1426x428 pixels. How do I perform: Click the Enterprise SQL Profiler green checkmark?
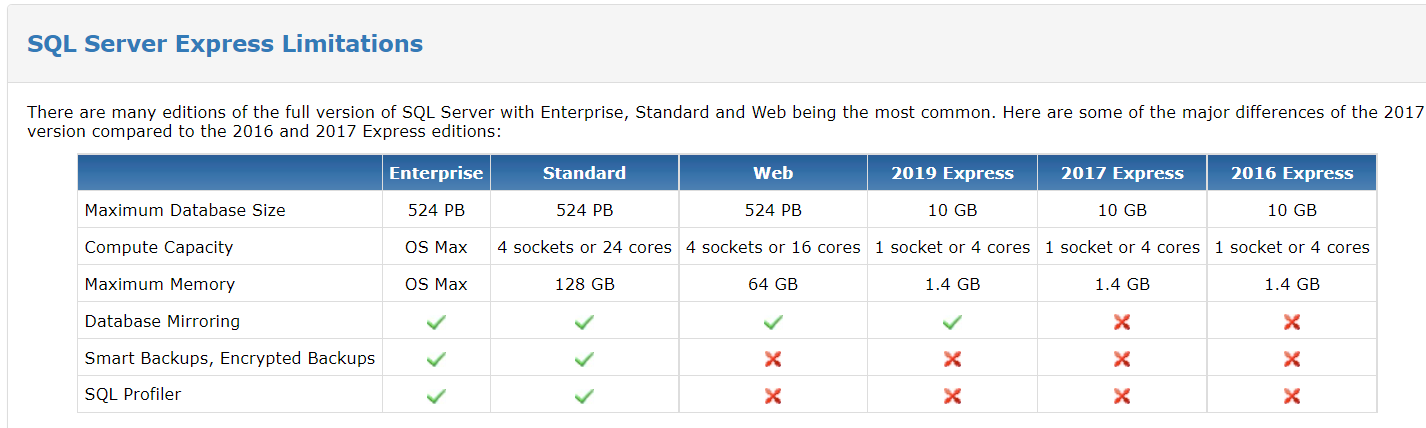436,396
